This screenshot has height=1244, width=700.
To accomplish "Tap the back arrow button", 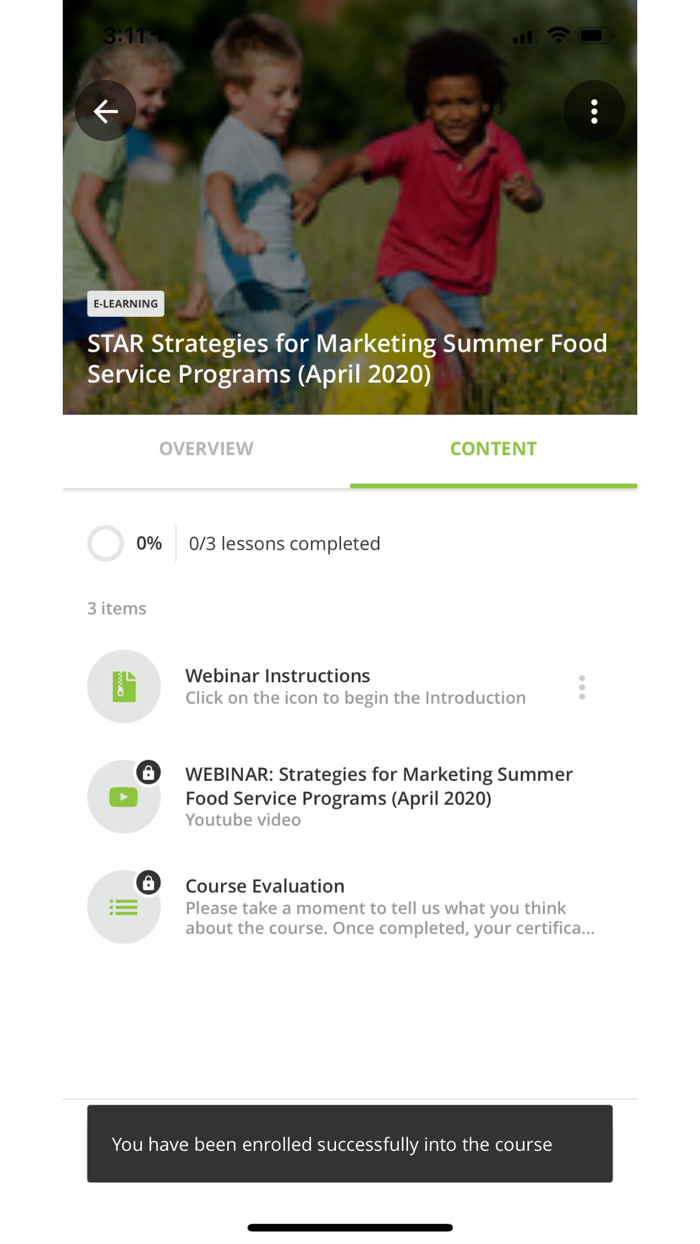I will tap(106, 111).
